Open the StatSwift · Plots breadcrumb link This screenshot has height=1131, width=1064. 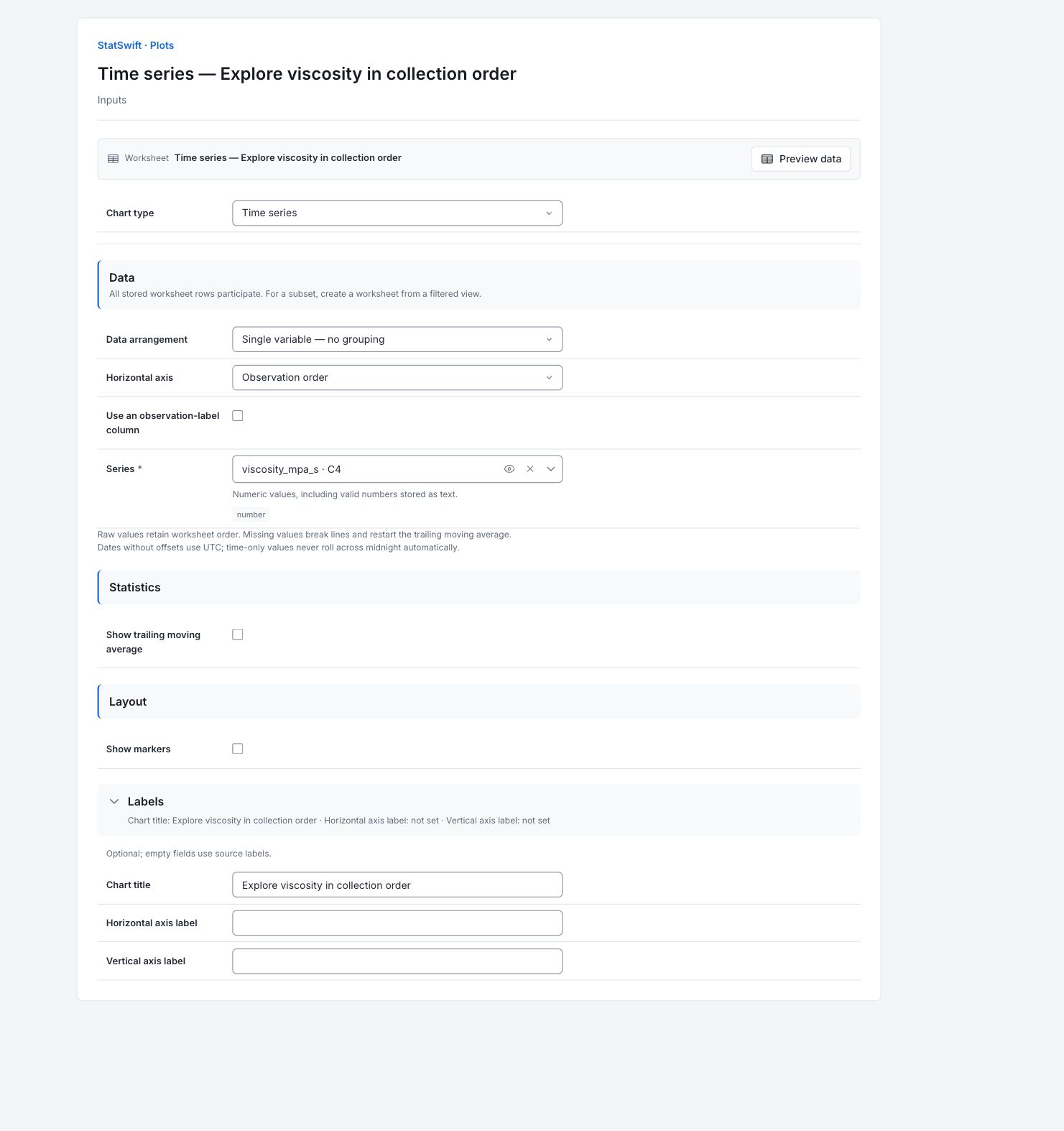[x=136, y=45]
